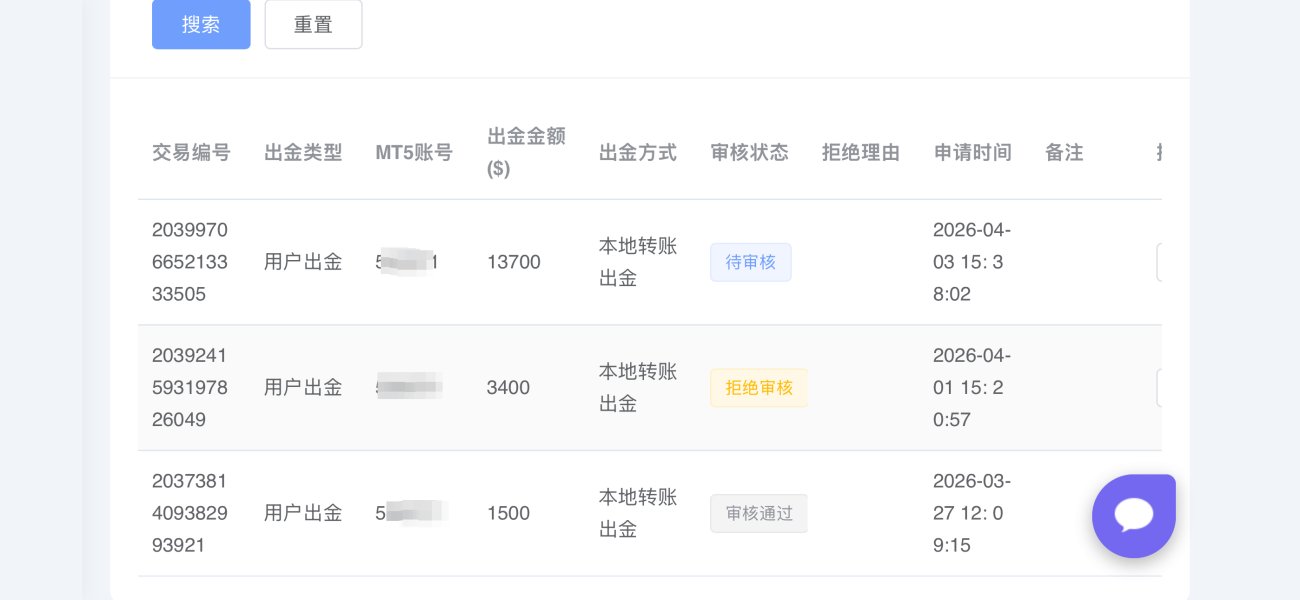Click the 审核状态 column header

point(749,153)
